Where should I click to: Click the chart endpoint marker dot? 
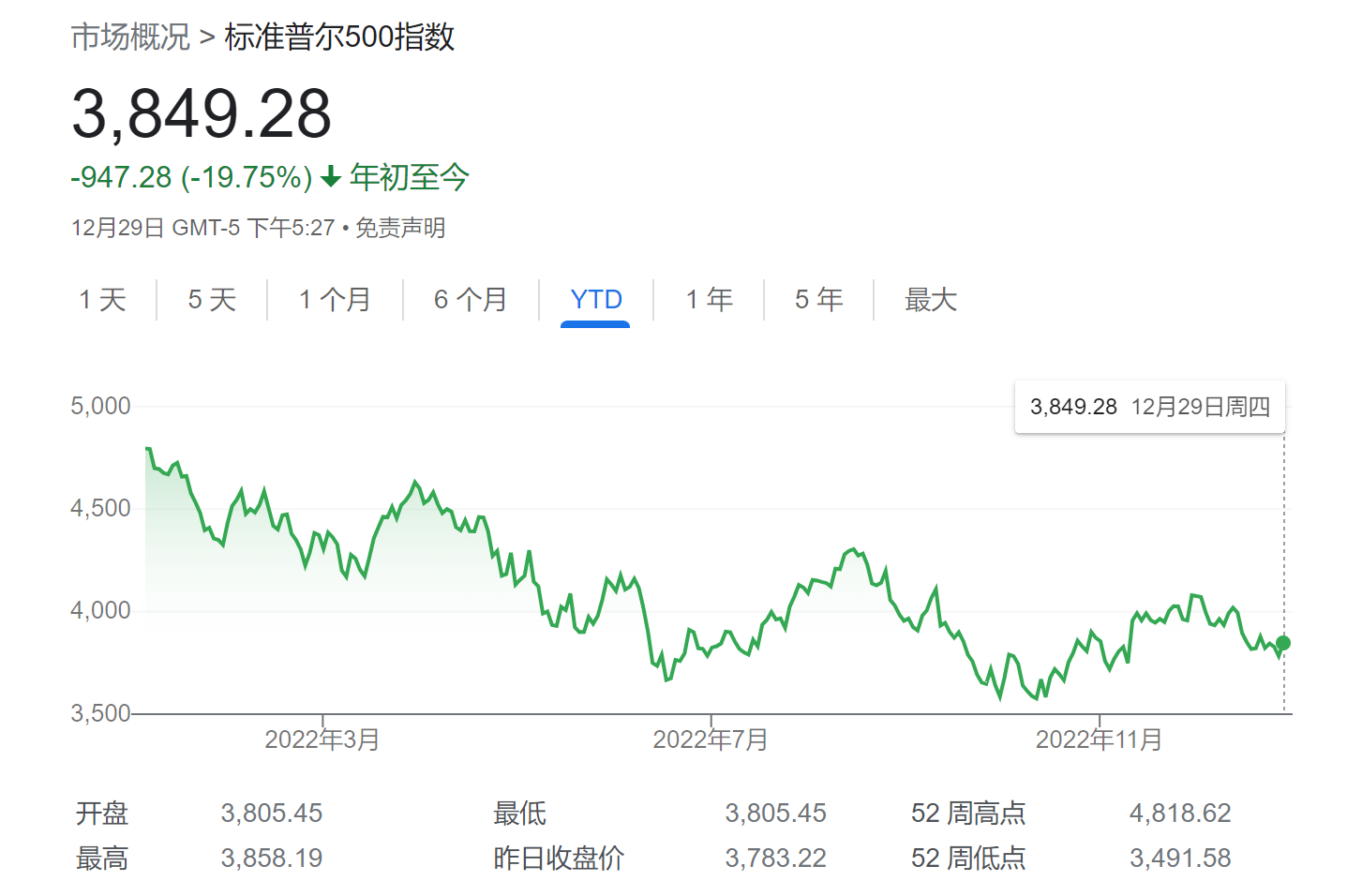tap(1281, 643)
